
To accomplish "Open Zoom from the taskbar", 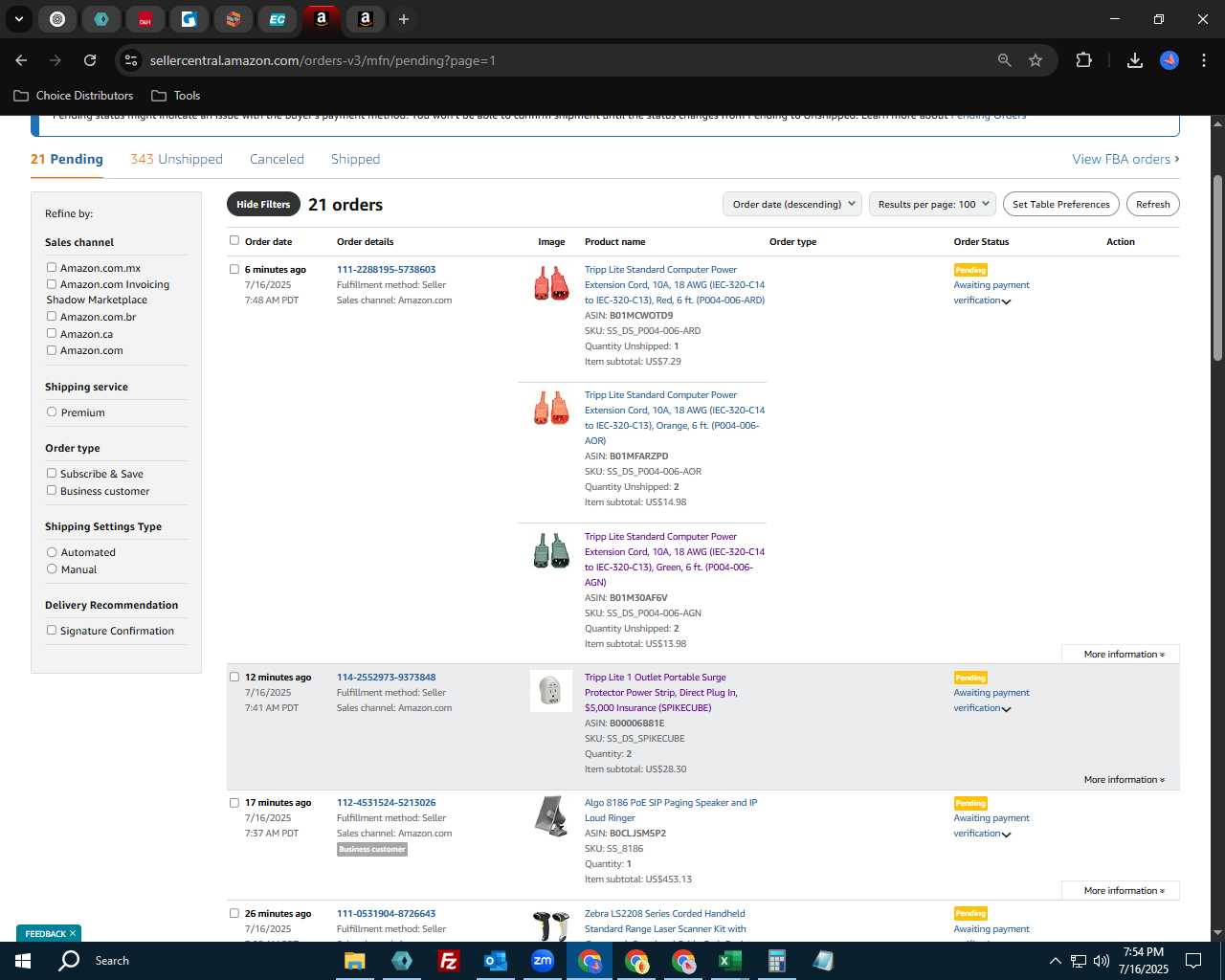I will [543, 961].
